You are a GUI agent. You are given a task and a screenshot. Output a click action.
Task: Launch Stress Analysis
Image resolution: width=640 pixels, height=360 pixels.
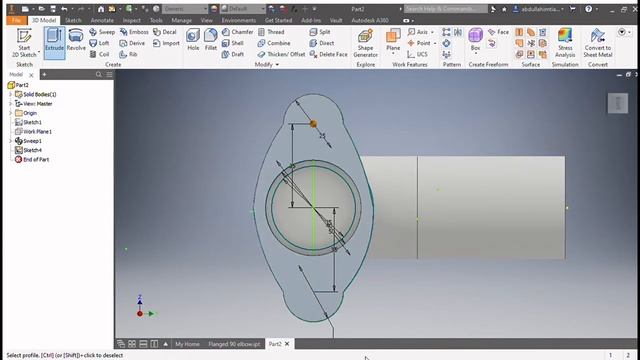tap(565, 43)
